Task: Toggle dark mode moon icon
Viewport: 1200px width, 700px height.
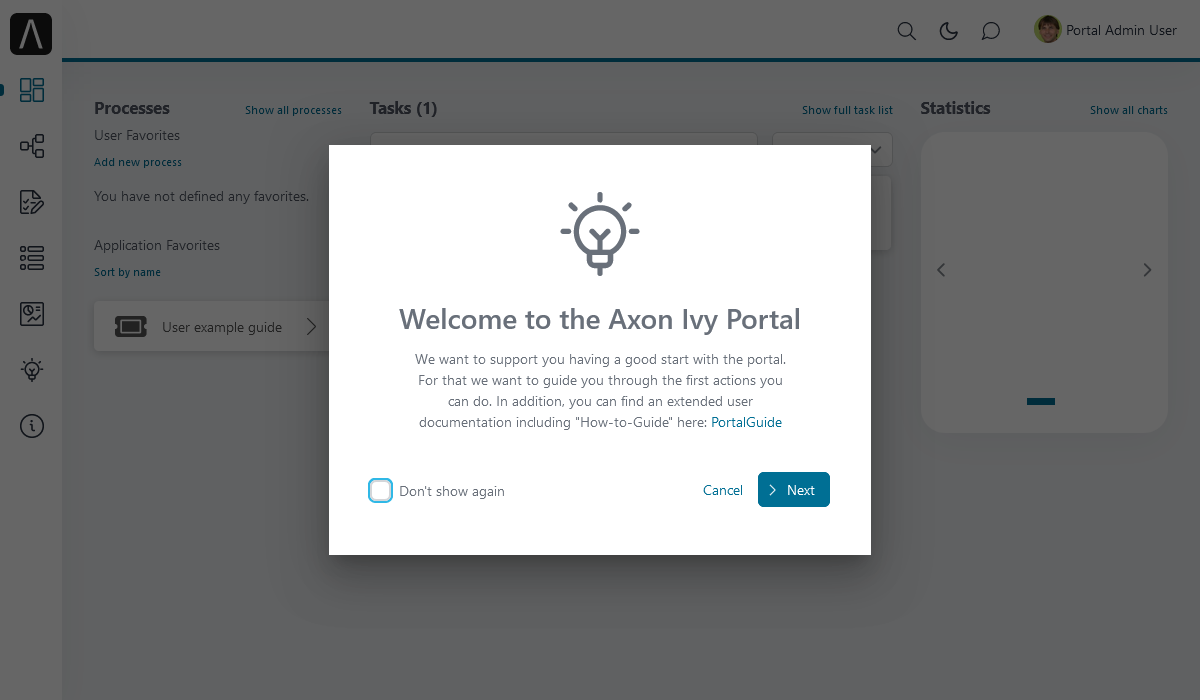Action: [949, 31]
